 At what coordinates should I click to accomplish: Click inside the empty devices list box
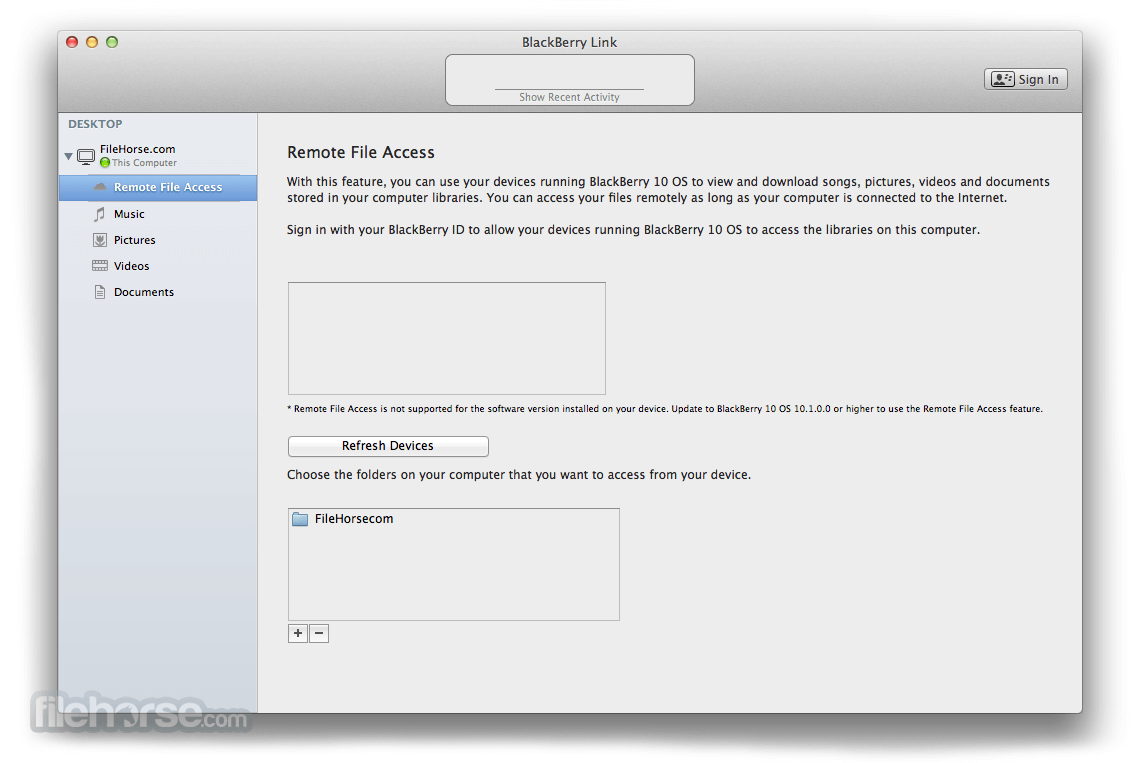click(447, 338)
